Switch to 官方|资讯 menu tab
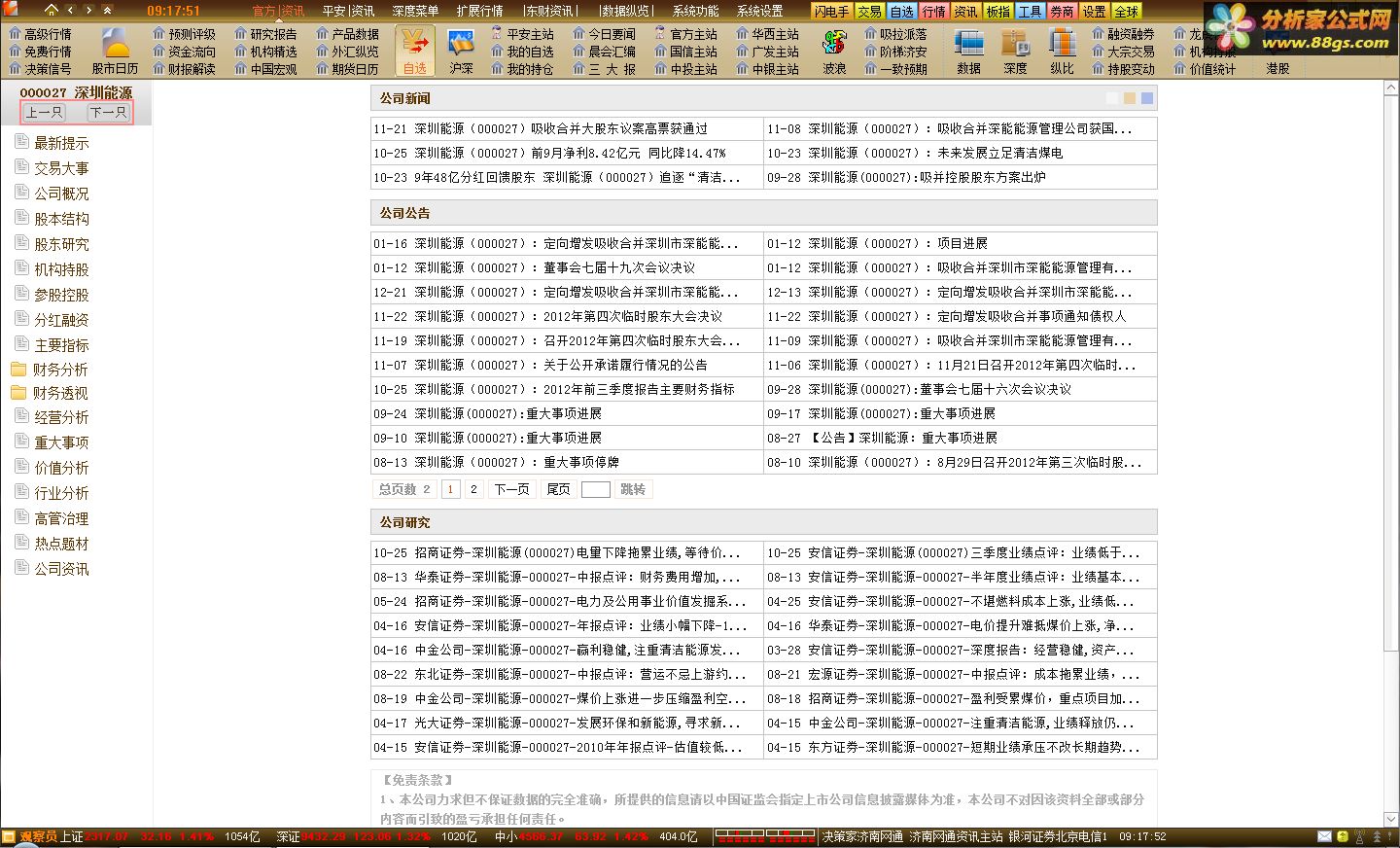Screen dimensions: 1400x848 278,11
